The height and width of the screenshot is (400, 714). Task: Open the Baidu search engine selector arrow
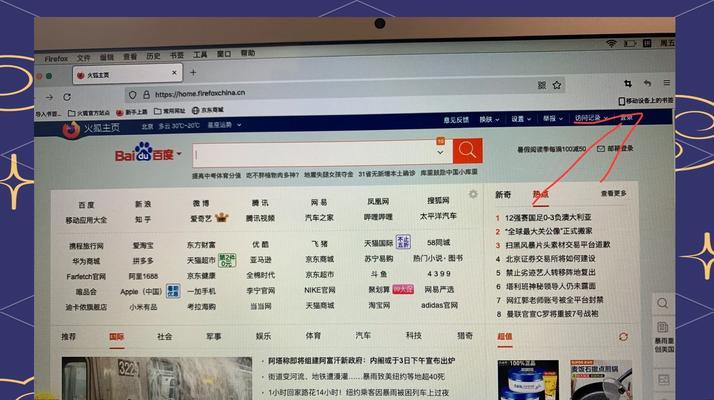click(179, 154)
